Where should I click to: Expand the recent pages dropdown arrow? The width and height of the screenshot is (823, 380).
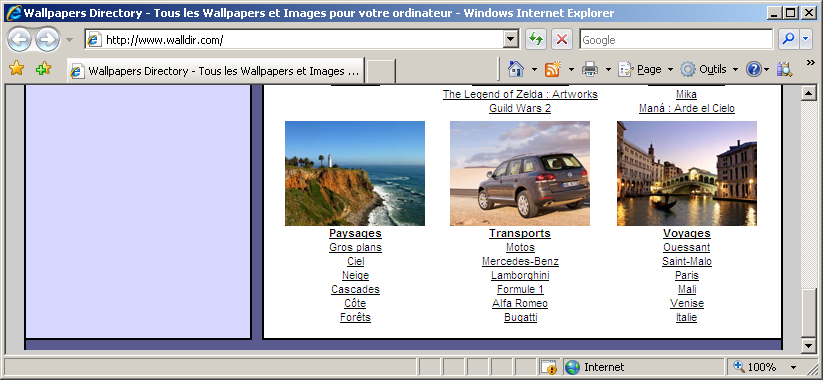(x=69, y=40)
